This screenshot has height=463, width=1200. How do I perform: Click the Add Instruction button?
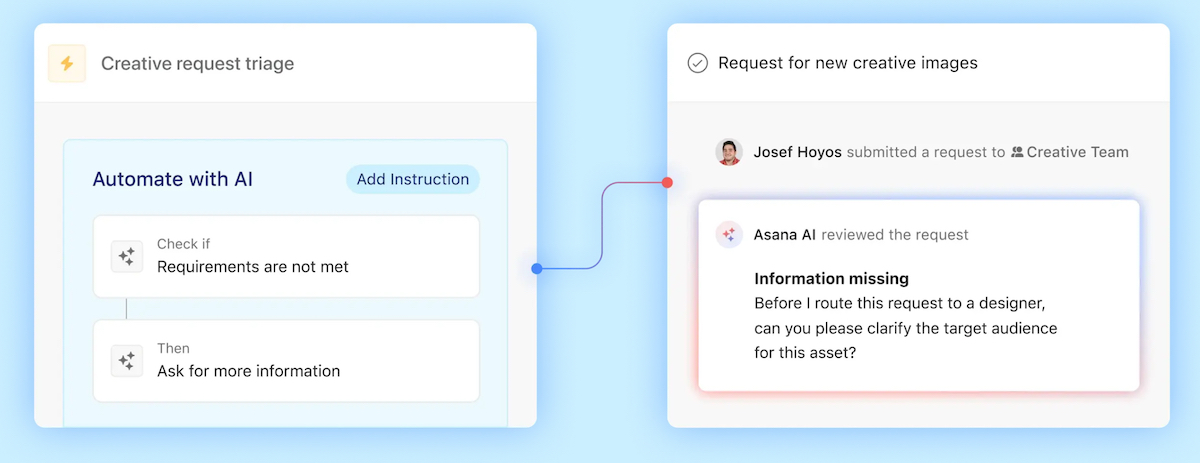[413, 180]
